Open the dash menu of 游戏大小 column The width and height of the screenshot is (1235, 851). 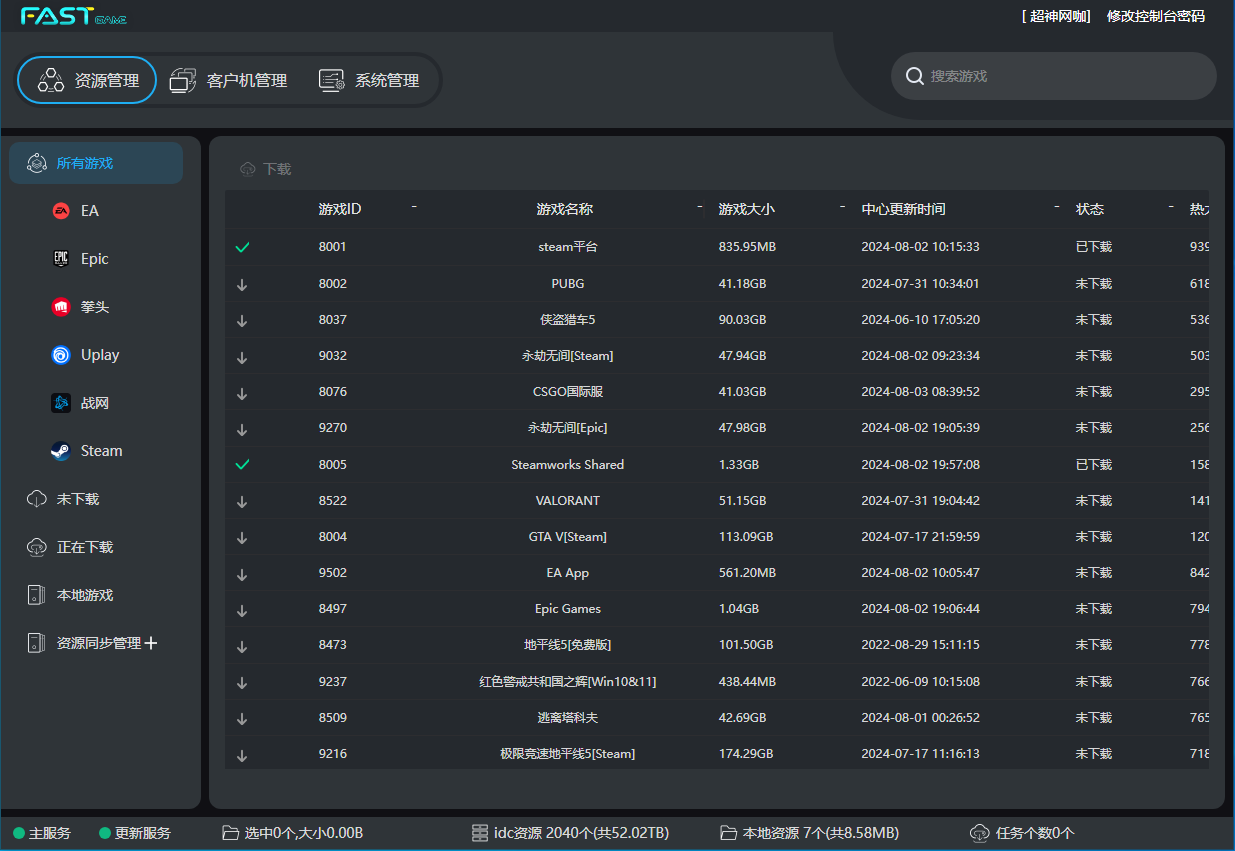pyautogui.click(x=843, y=207)
